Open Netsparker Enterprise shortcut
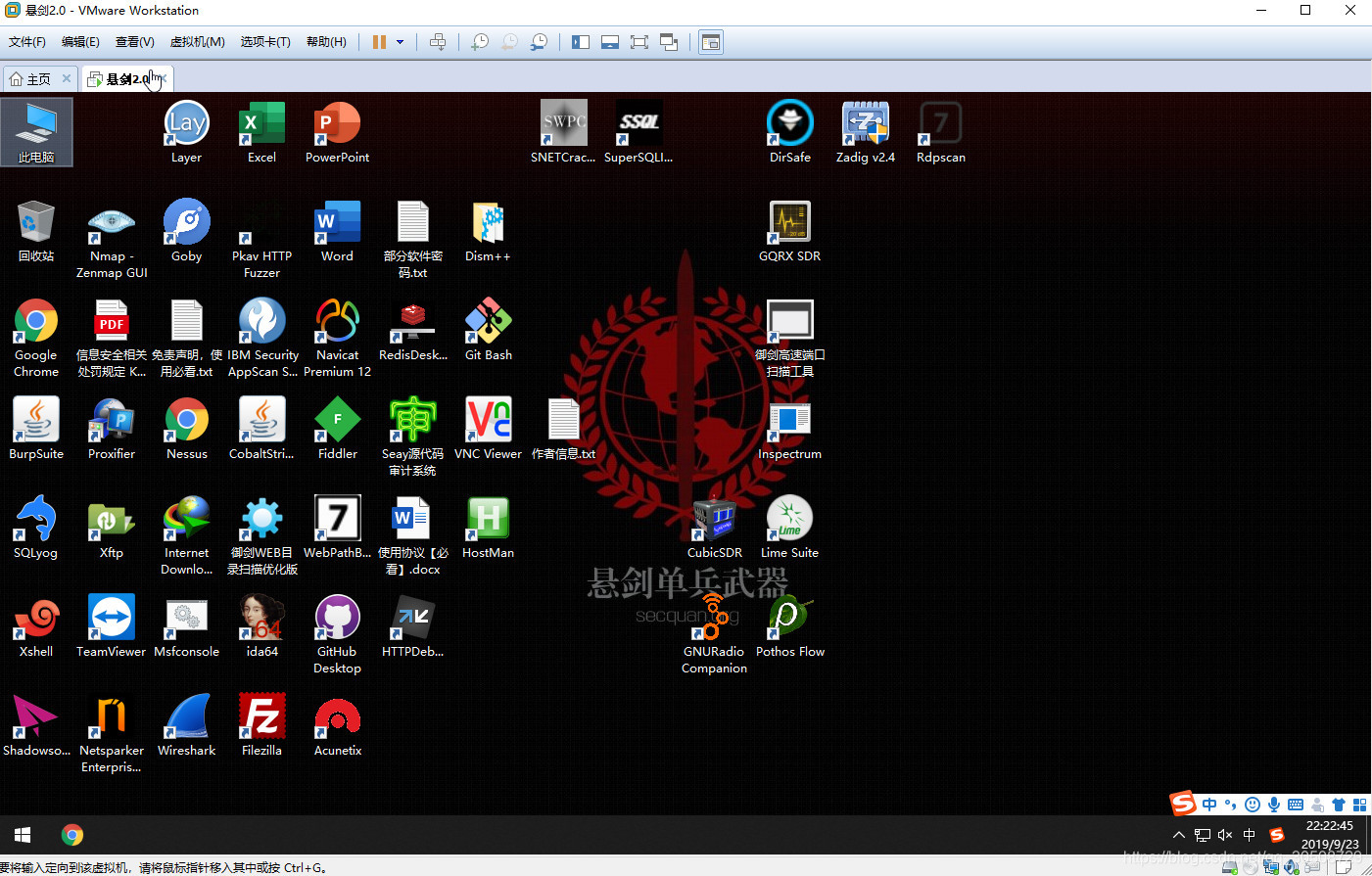Viewport: 1372px width, 876px height. 112,732
